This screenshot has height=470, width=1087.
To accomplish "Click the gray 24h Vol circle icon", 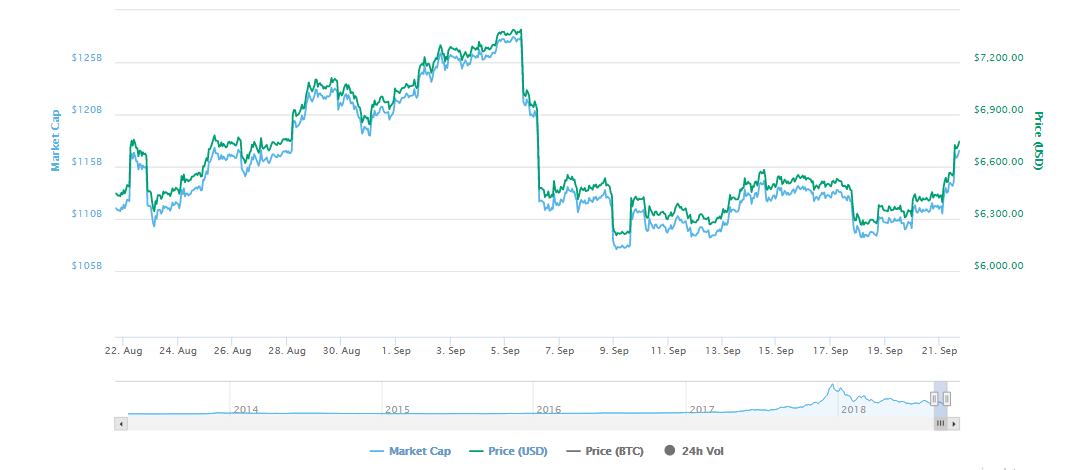I will [669, 452].
